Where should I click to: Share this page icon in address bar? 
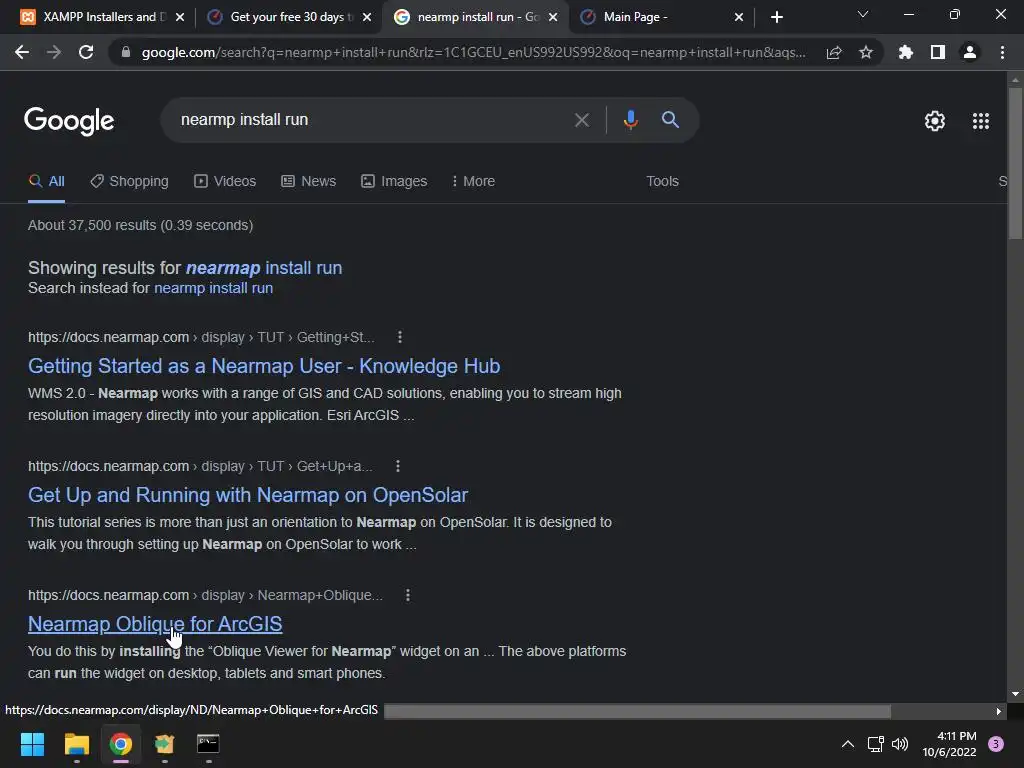pyautogui.click(x=834, y=52)
